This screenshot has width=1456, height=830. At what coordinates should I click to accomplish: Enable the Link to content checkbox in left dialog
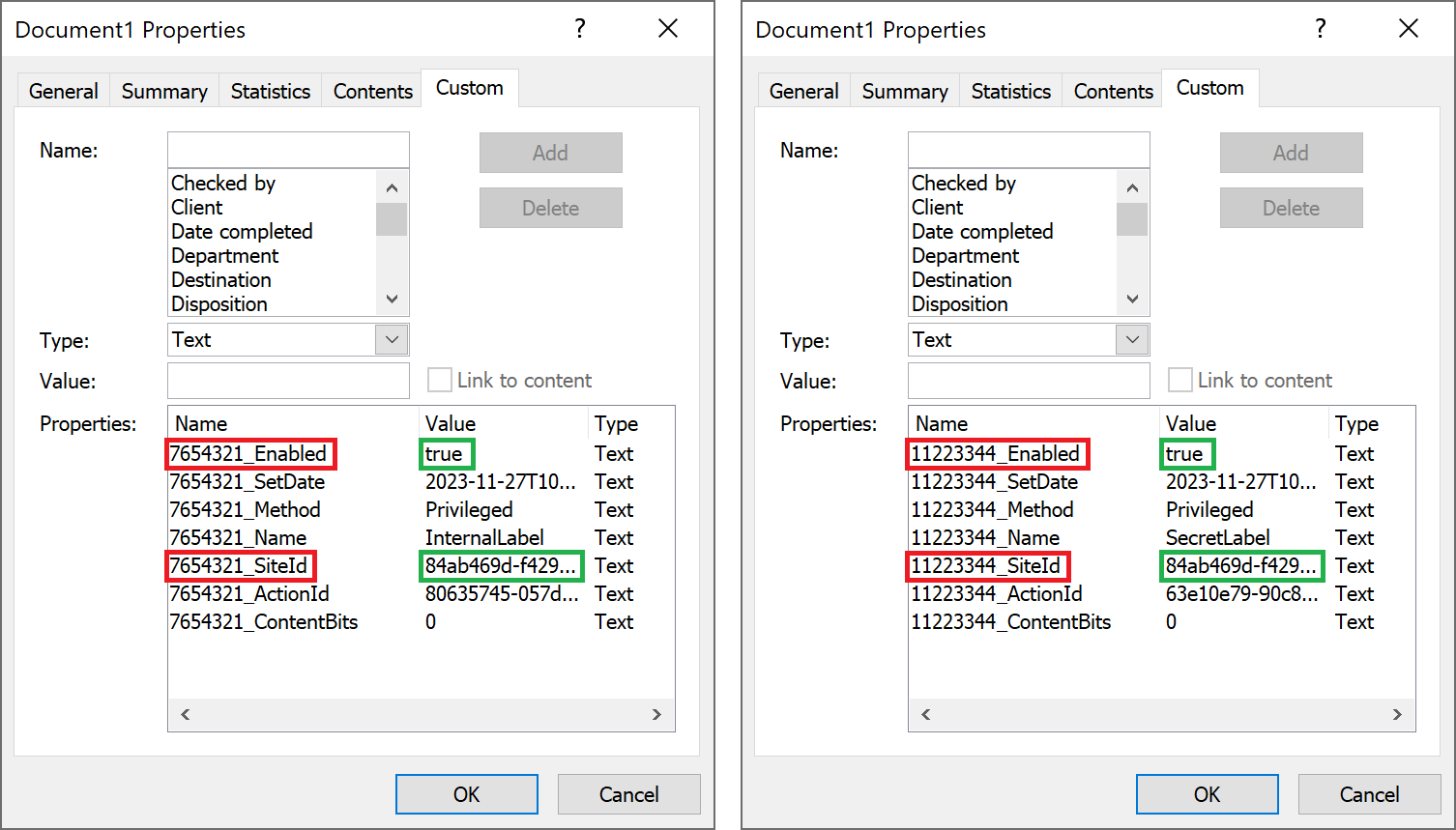pyautogui.click(x=440, y=380)
